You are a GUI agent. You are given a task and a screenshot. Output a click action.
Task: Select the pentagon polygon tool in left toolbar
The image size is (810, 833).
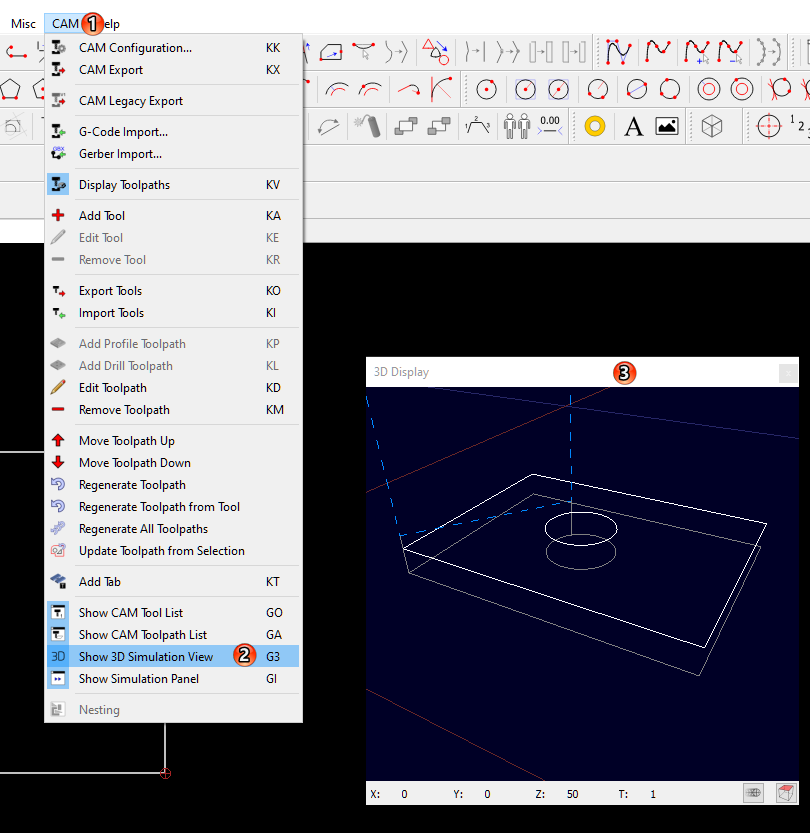point(11,89)
